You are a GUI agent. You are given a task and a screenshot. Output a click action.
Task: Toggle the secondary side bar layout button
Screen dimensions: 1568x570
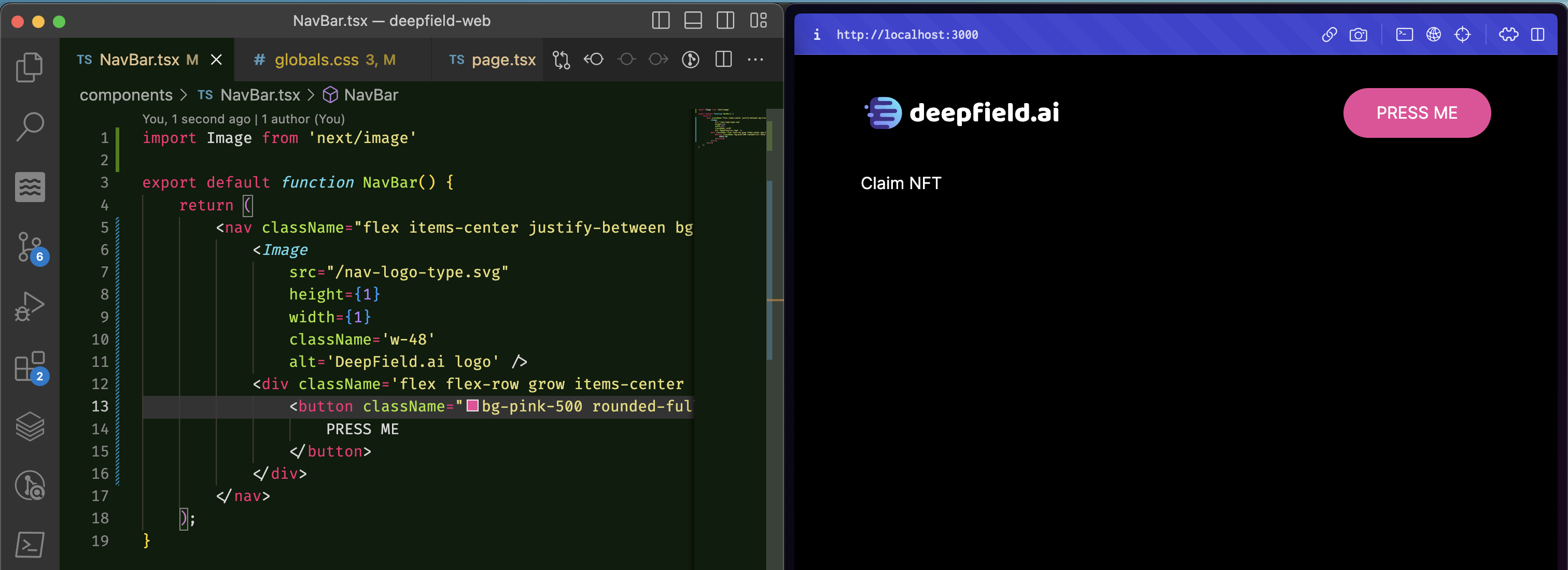click(725, 21)
